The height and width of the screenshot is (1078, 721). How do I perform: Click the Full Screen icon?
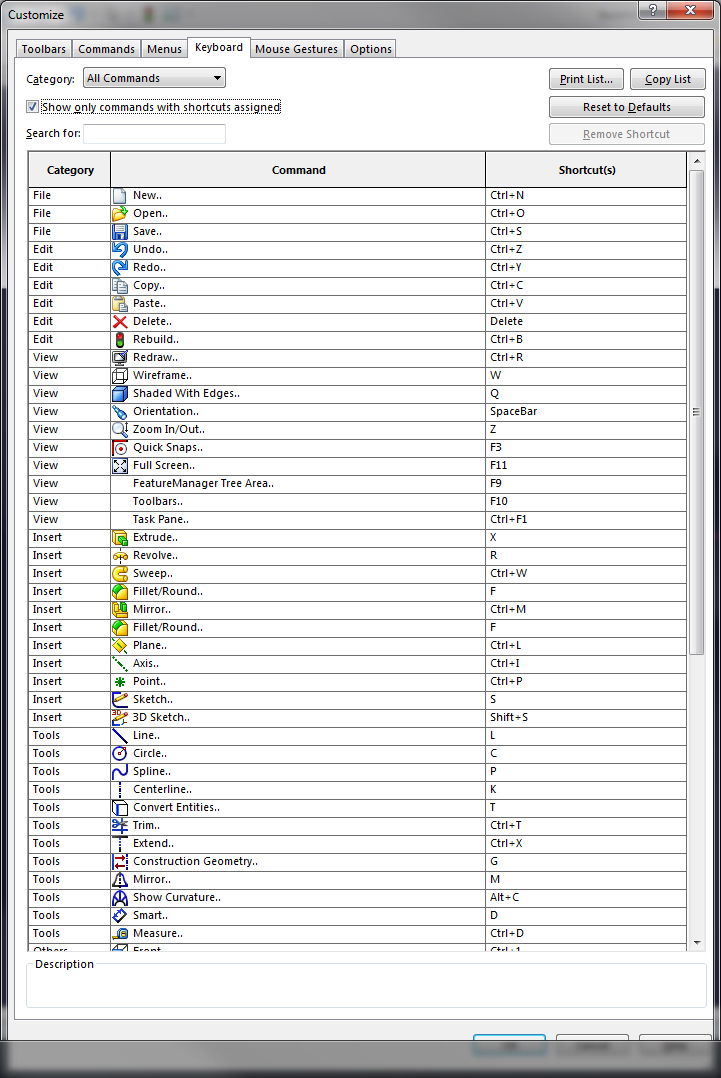(x=120, y=465)
